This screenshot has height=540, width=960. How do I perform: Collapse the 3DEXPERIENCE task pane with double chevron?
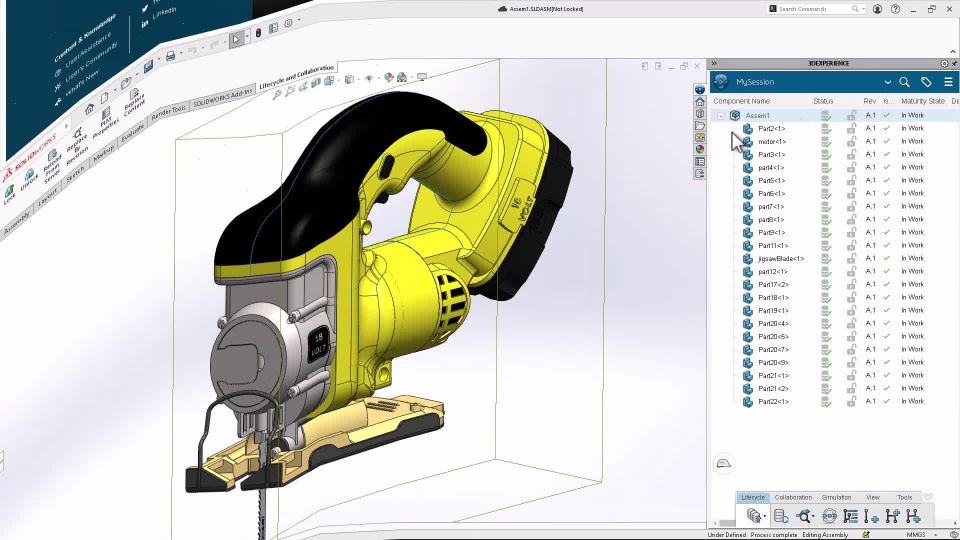pos(714,63)
